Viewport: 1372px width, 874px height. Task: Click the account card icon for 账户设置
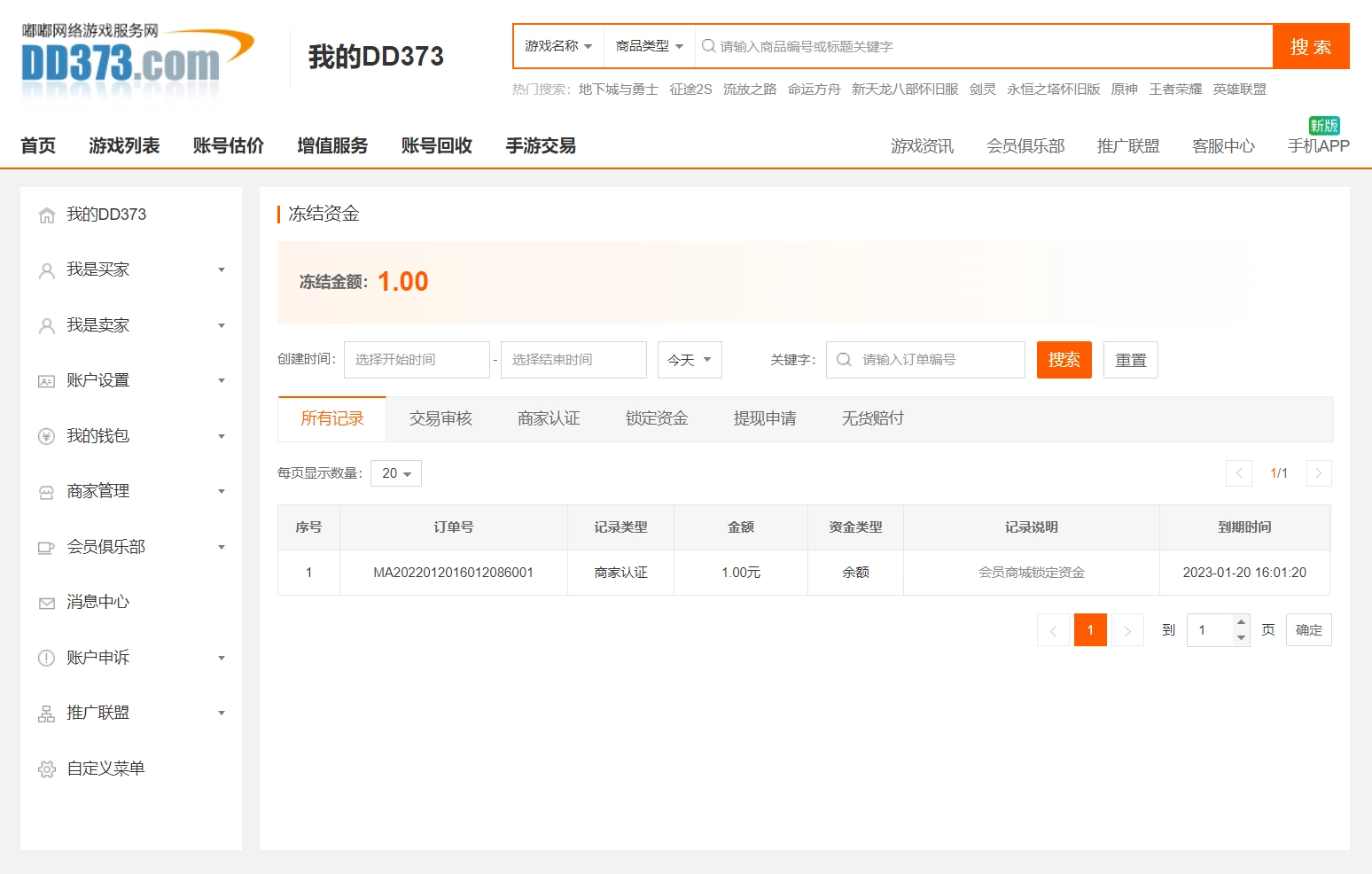[x=47, y=381]
